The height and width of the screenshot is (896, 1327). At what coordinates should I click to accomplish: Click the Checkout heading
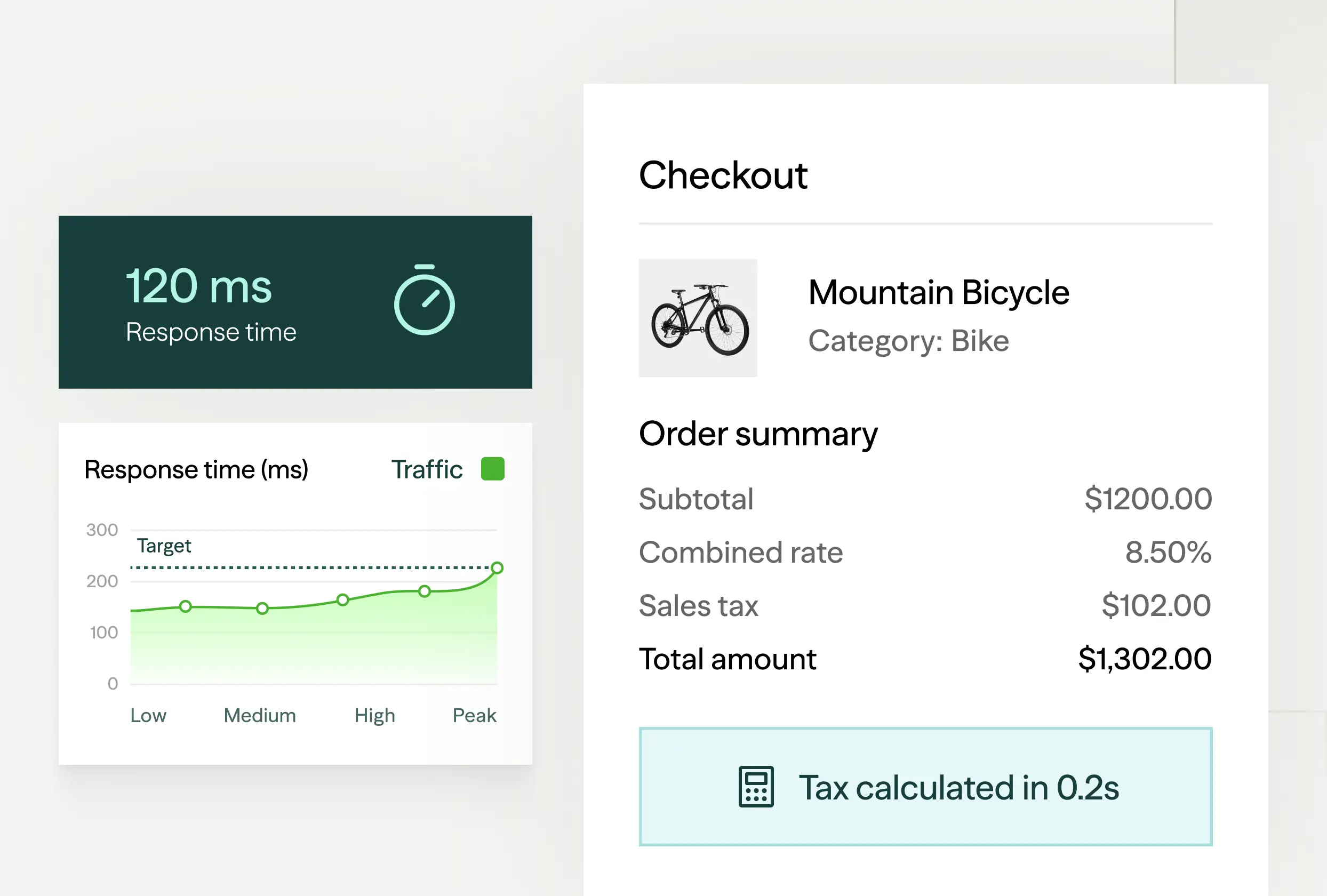point(723,175)
